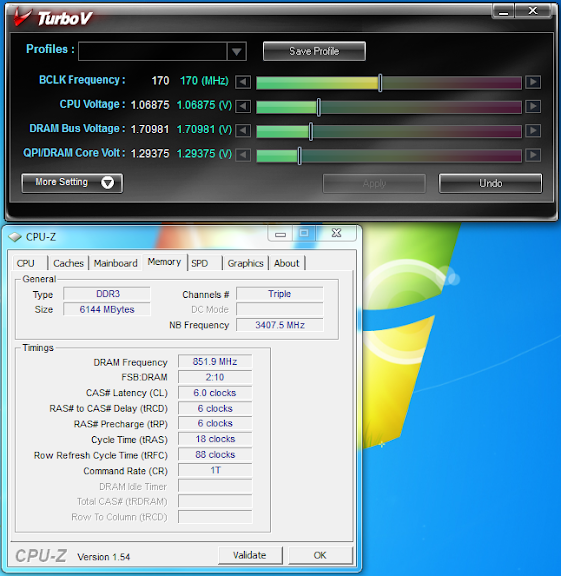Click the QPI/DRAM Core Volt increase arrow
Viewport: 561px width, 576px height.
point(533,155)
